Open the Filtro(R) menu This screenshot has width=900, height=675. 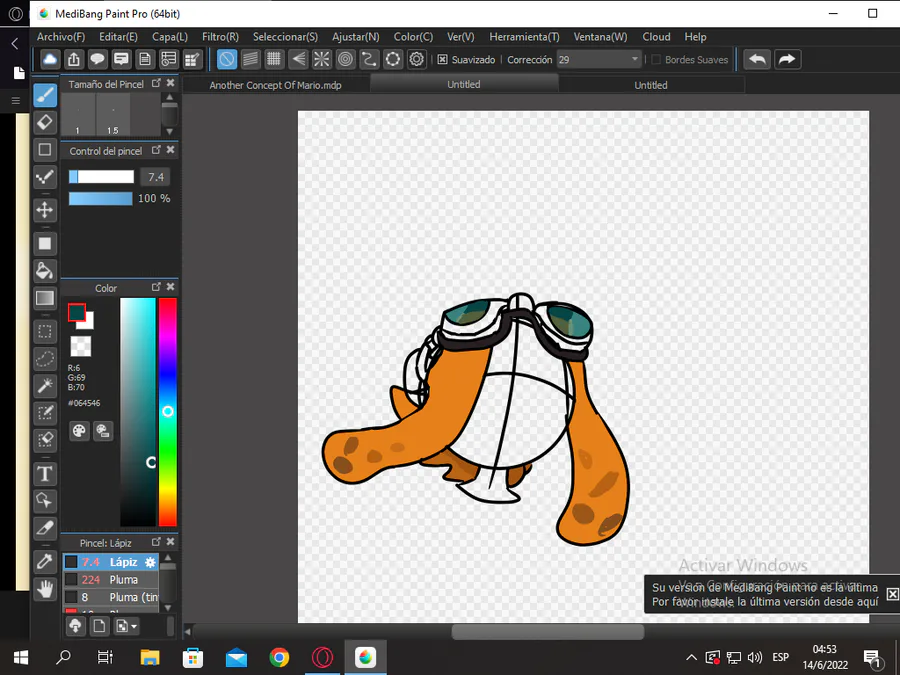click(220, 37)
